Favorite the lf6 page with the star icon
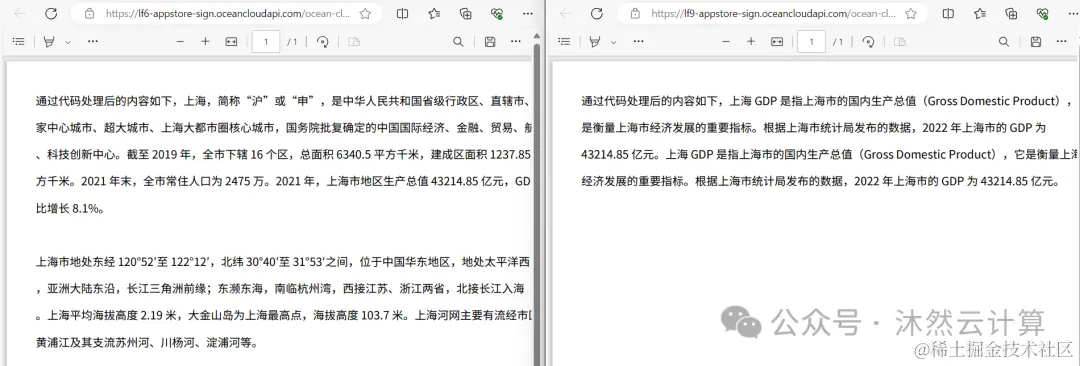The height and width of the screenshot is (366, 1080). (x=365, y=14)
